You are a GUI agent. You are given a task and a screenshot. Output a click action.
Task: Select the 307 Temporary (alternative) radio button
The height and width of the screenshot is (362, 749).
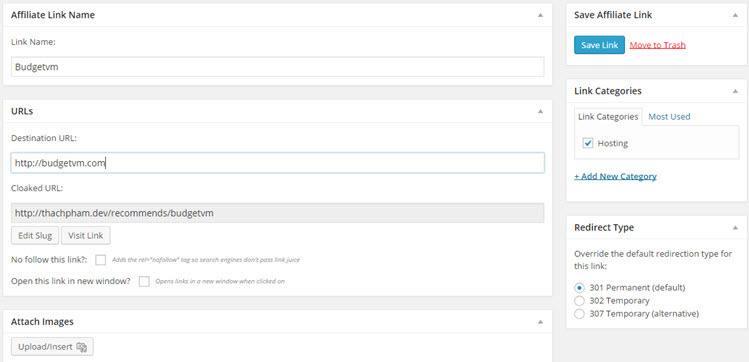click(x=579, y=314)
